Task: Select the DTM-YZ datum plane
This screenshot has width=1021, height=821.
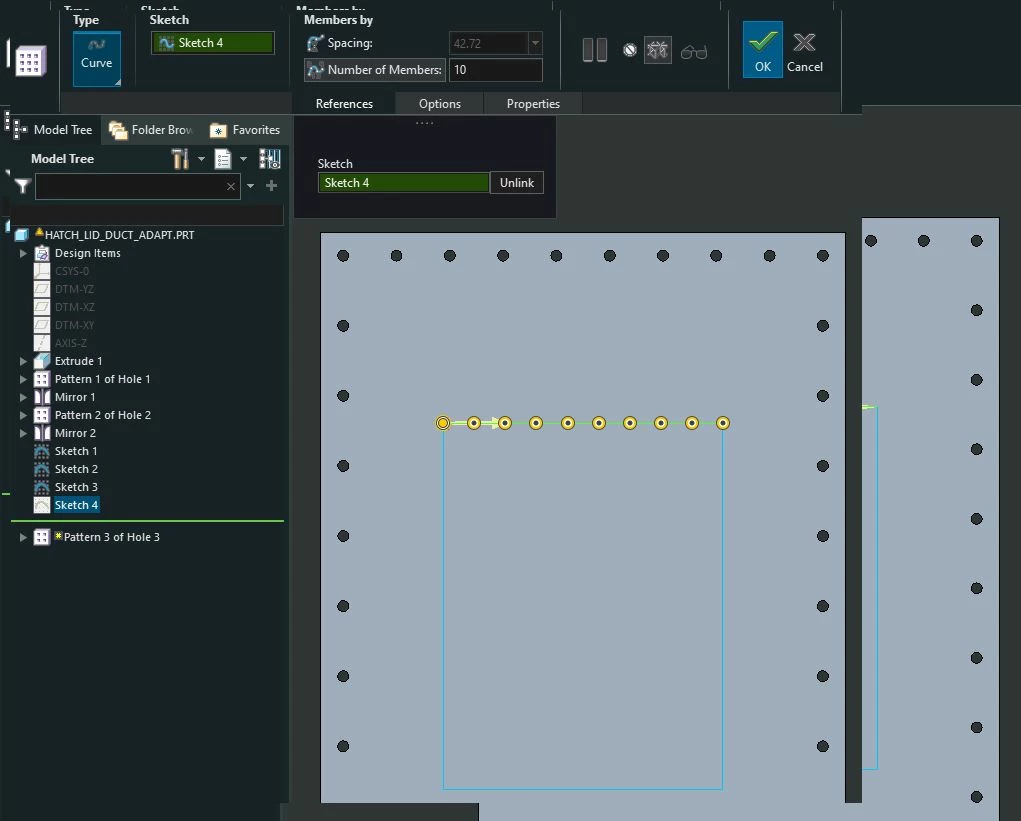Action: [x=74, y=289]
